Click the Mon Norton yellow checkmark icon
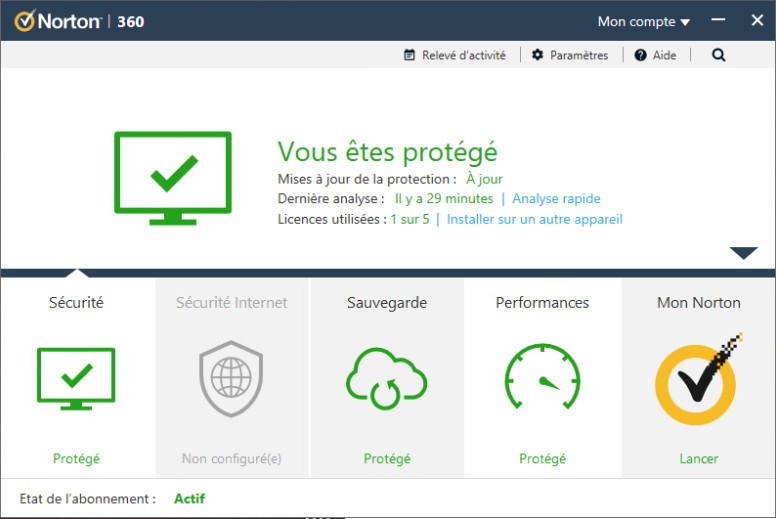The height and width of the screenshot is (519, 776). (698, 380)
